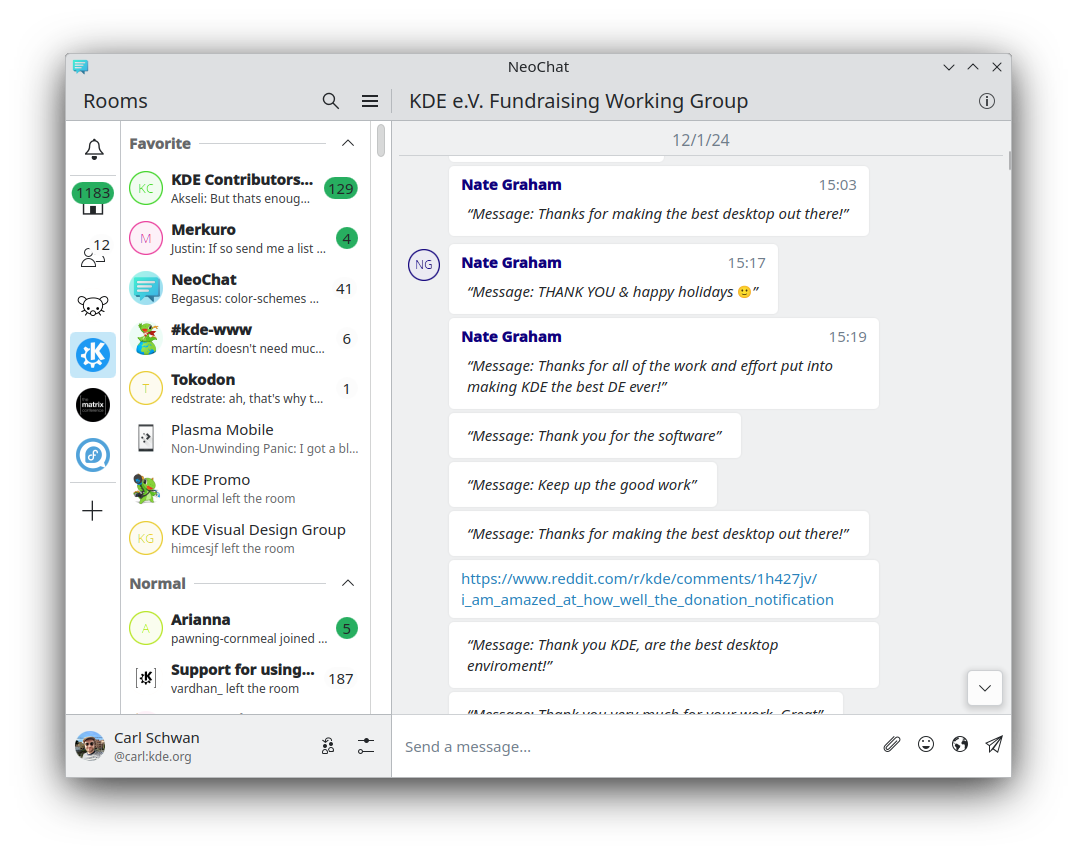Click Nate Graham's name at 15:17 message

coord(511,263)
